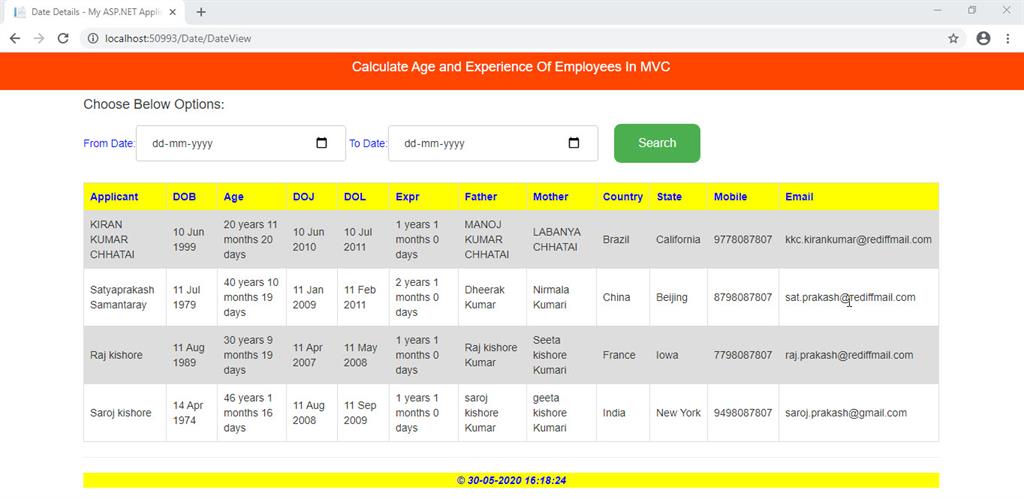Focus the From Date input field
The image size is (1024, 499).
click(240, 143)
